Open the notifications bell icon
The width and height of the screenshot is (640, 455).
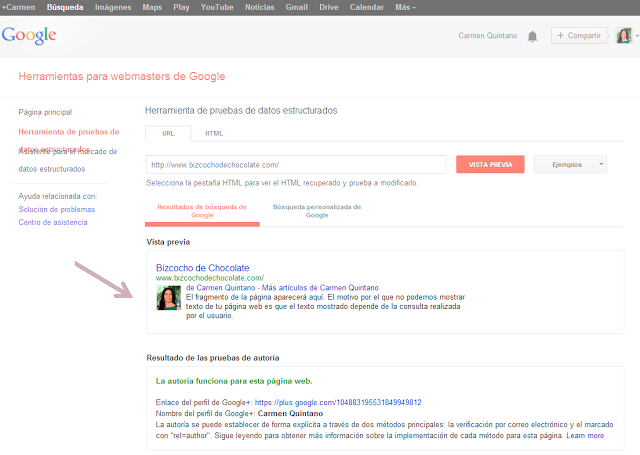pyautogui.click(x=532, y=36)
